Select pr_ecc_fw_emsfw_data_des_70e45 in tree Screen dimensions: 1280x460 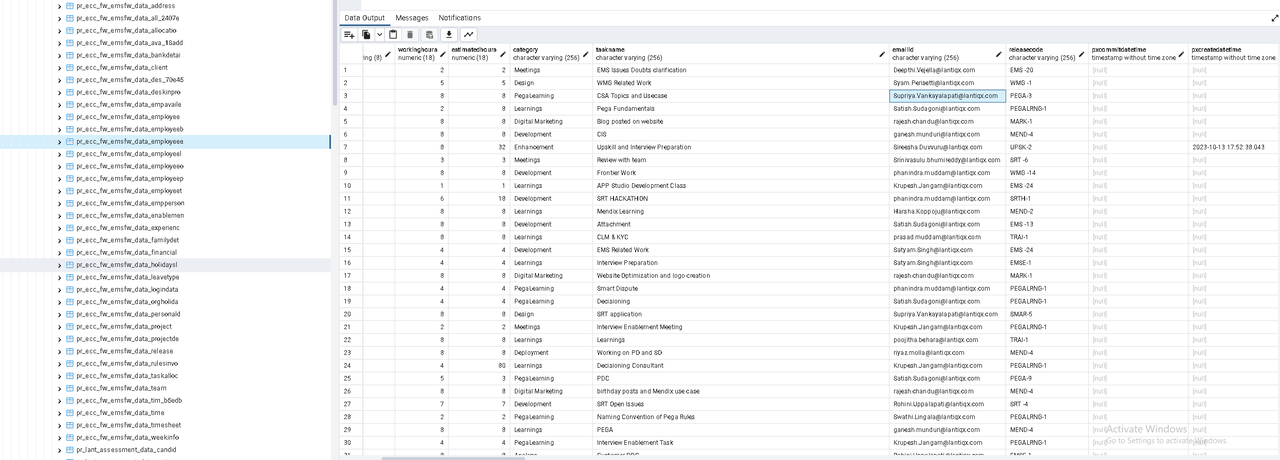pyautogui.click(x=130, y=80)
